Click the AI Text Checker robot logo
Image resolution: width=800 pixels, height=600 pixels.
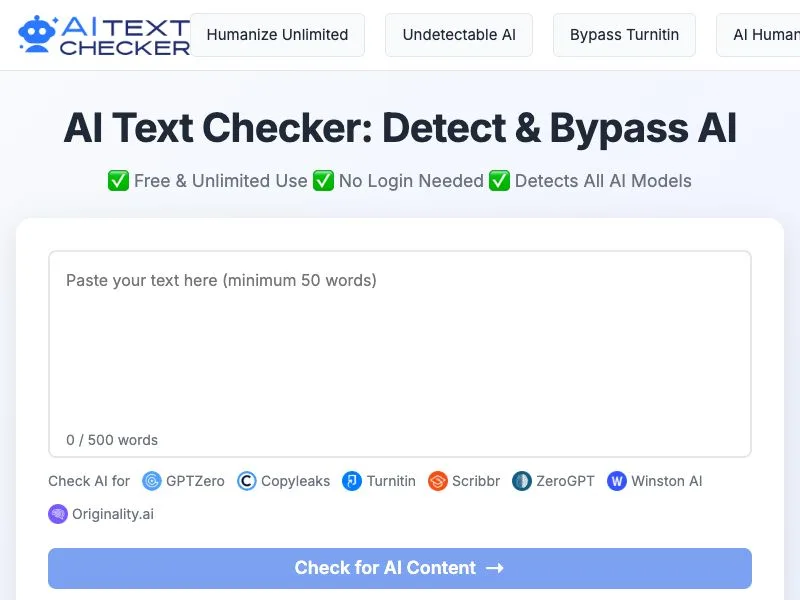37,34
